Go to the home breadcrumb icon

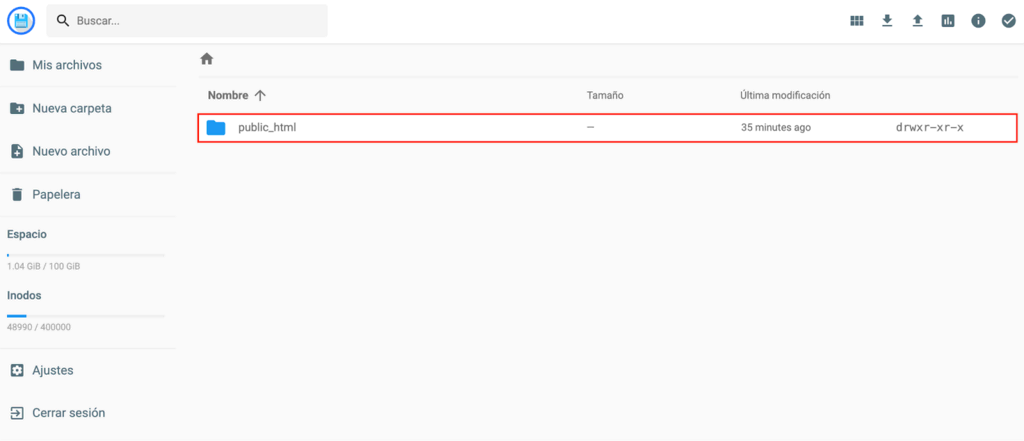tap(207, 59)
